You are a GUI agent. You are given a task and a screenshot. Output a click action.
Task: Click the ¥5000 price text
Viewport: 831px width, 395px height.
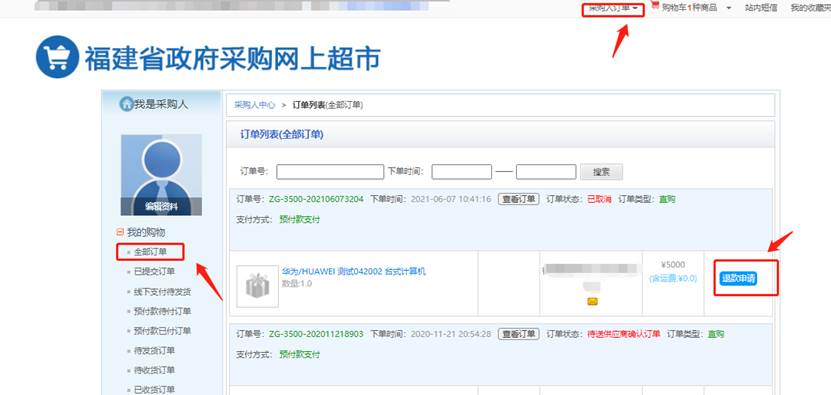[673, 265]
